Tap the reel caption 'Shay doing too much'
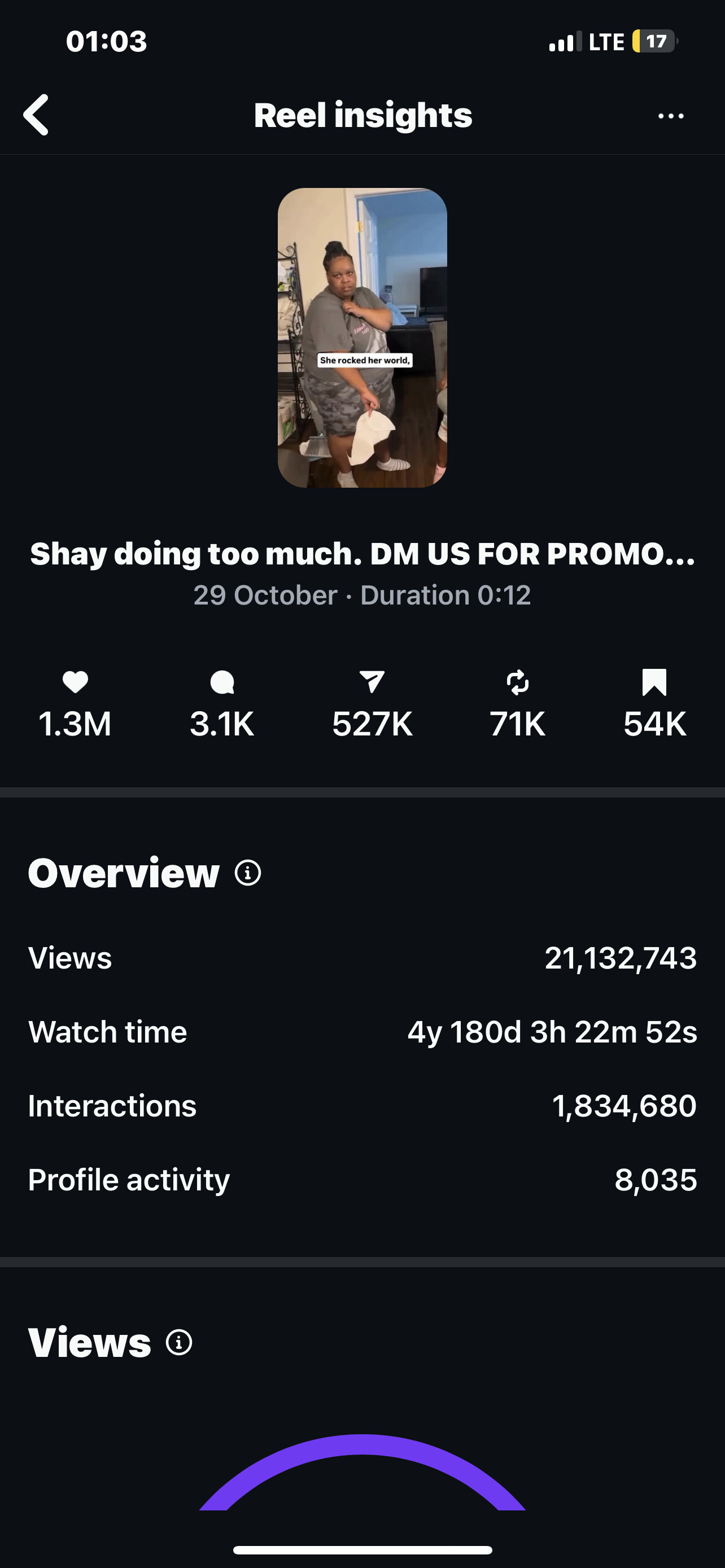This screenshot has height=1568, width=725. [x=362, y=554]
